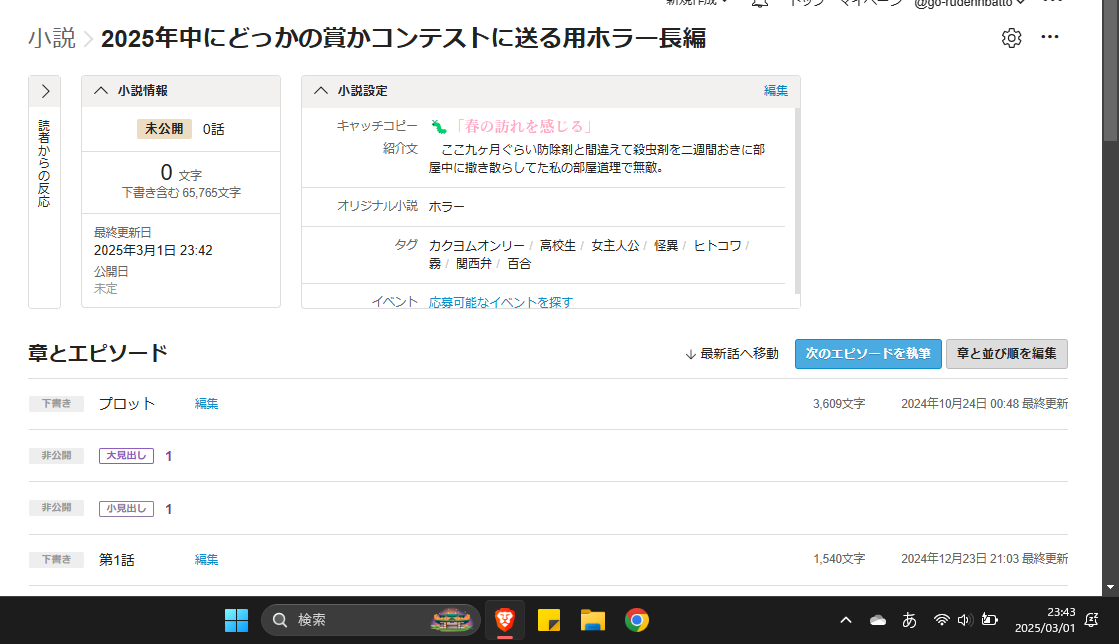This screenshot has height=644, width=1119.
Task: Open Sticky Notes from taskbar
Action: click(549, 620)
